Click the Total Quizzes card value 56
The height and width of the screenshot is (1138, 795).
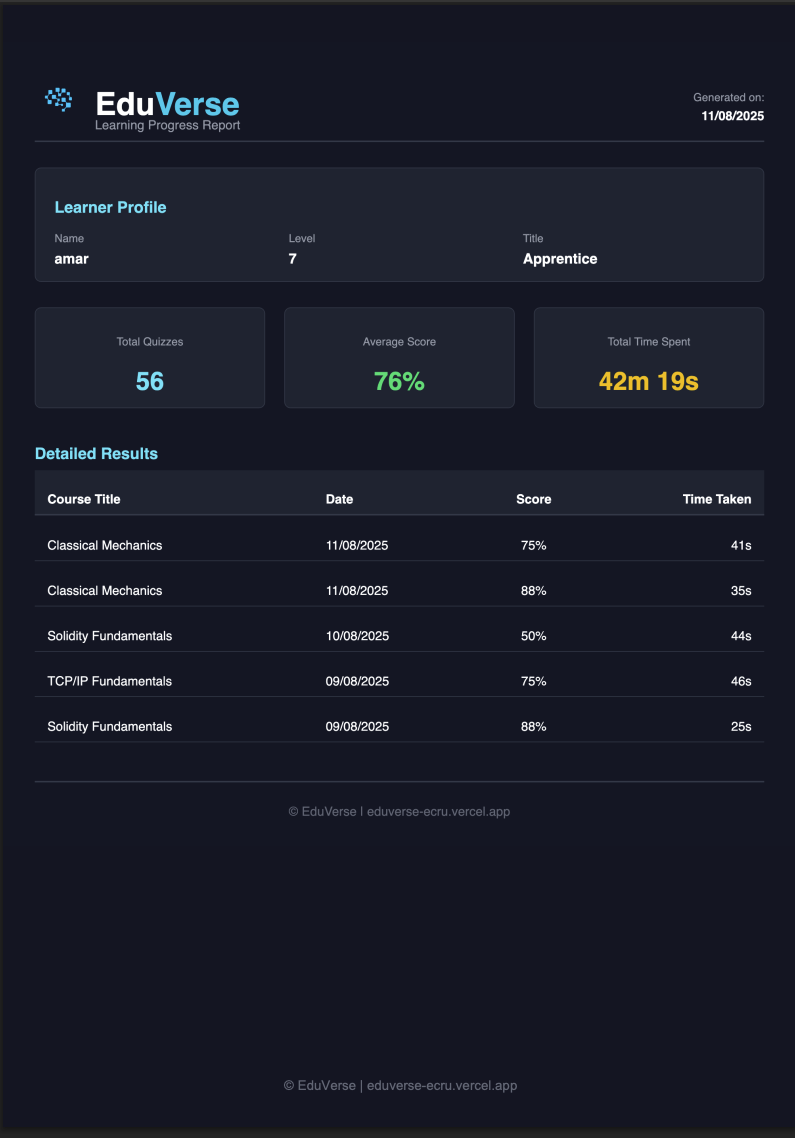(150, 381)
